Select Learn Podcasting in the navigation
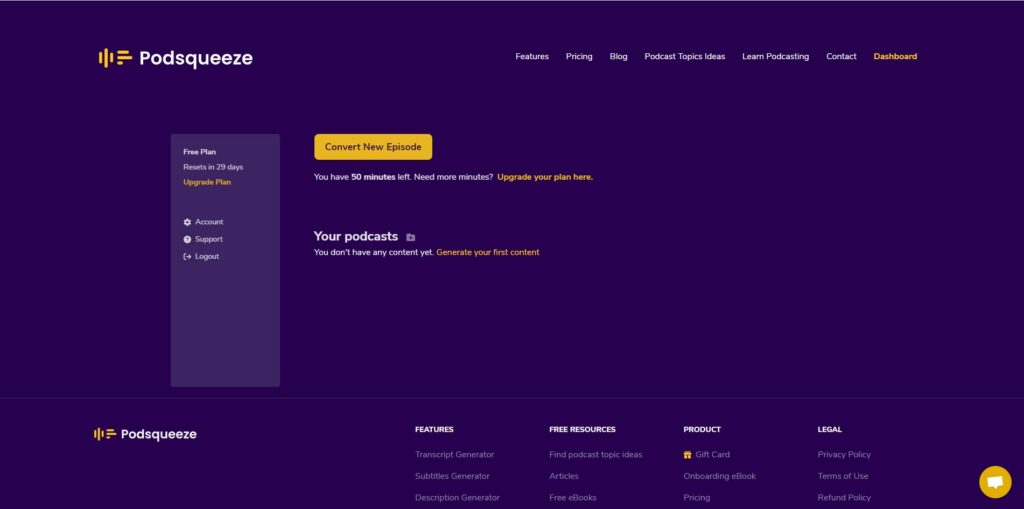 (x=775, y=56)
